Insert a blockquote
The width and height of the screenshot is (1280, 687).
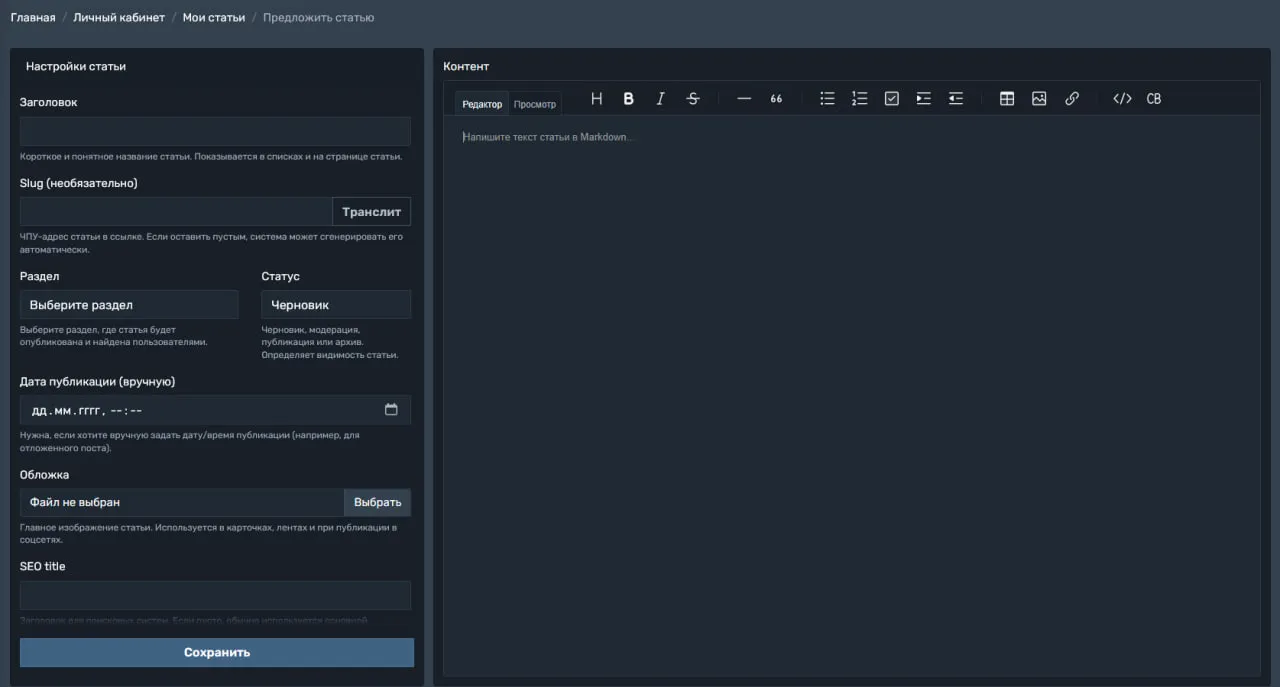click(x=776, y=99)
